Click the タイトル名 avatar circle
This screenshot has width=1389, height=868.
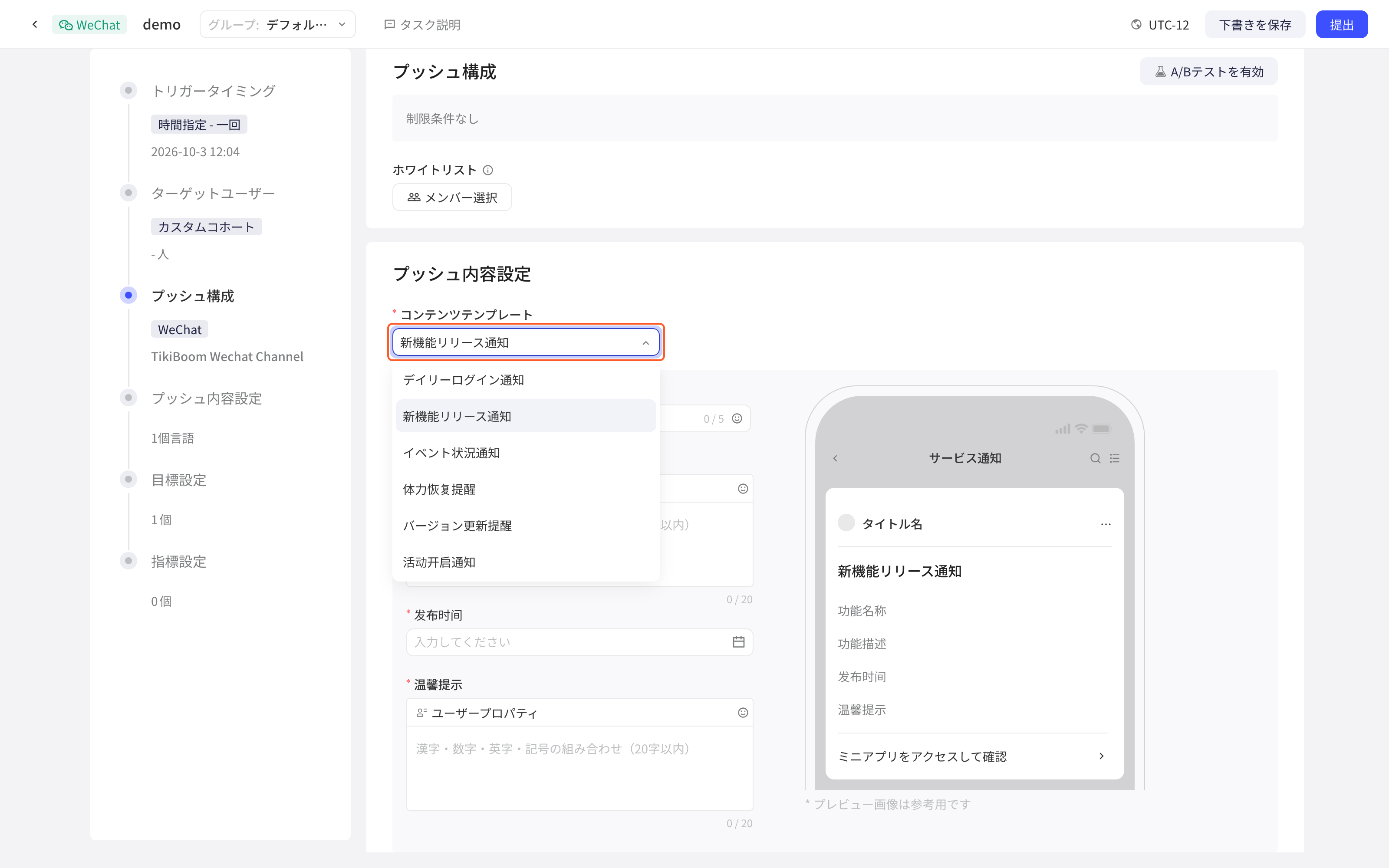(846, 523)
